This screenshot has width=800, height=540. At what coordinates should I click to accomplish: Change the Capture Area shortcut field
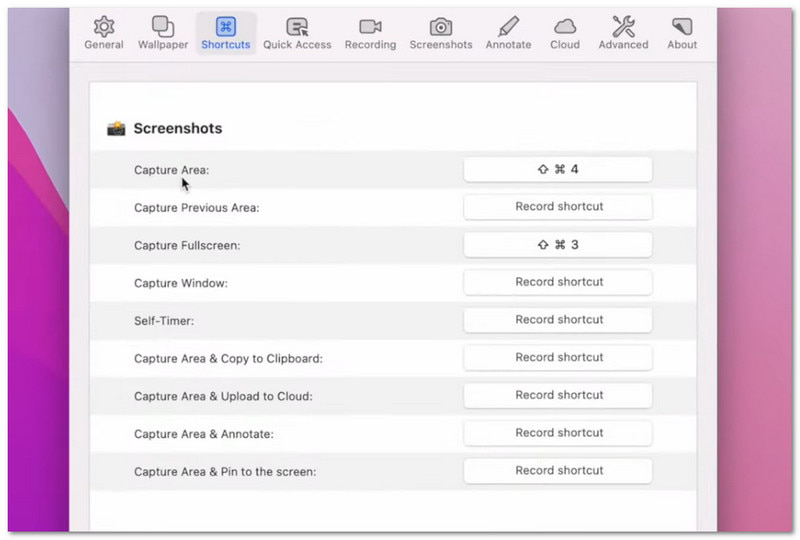point(558,169)
